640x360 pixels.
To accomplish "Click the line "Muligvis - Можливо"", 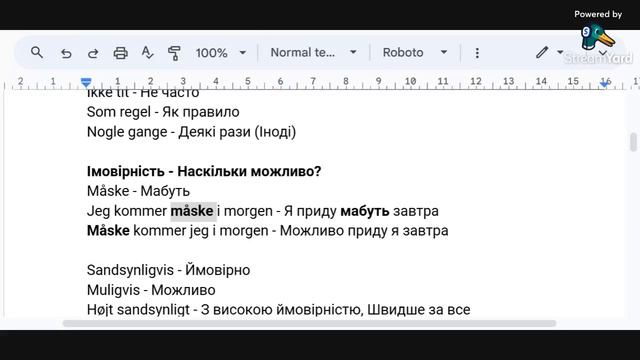I will (x=151, y=290).
